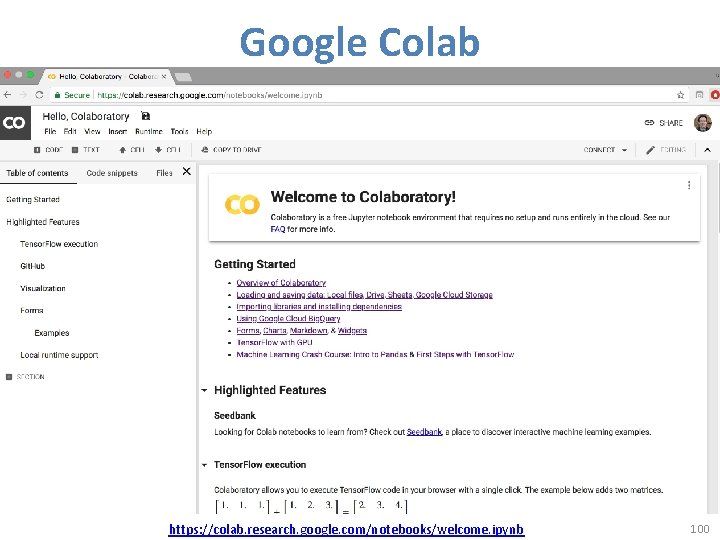Open the Edit menu

[x=70, y=131]
